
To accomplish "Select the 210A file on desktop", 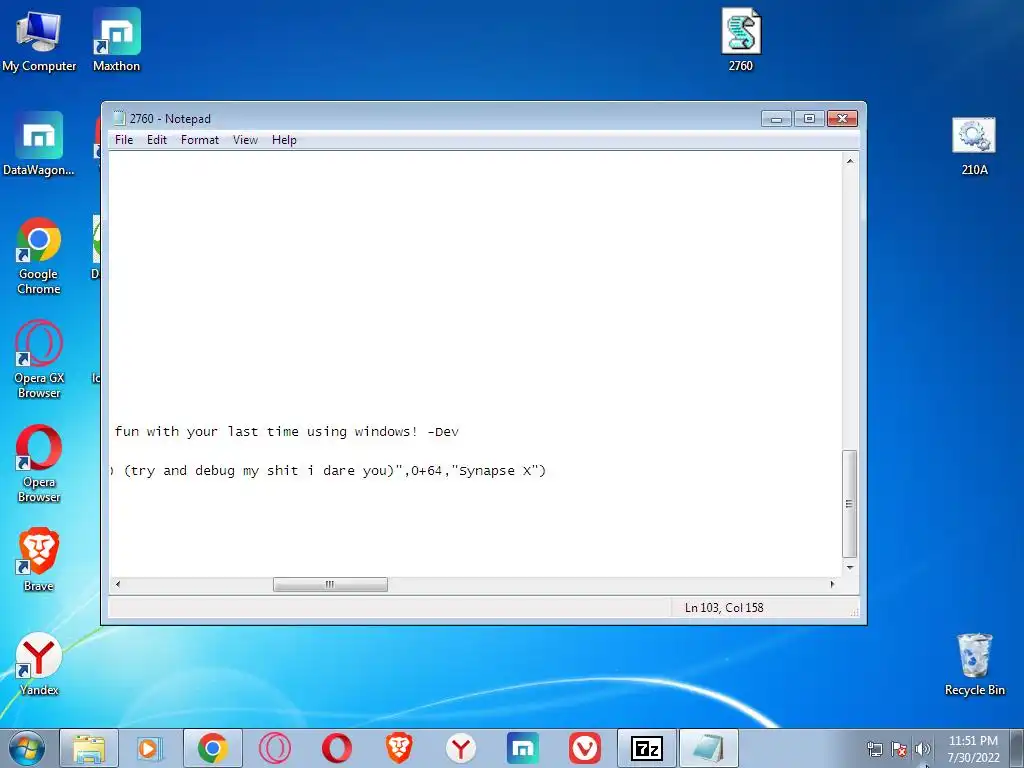I will (974, 146).
